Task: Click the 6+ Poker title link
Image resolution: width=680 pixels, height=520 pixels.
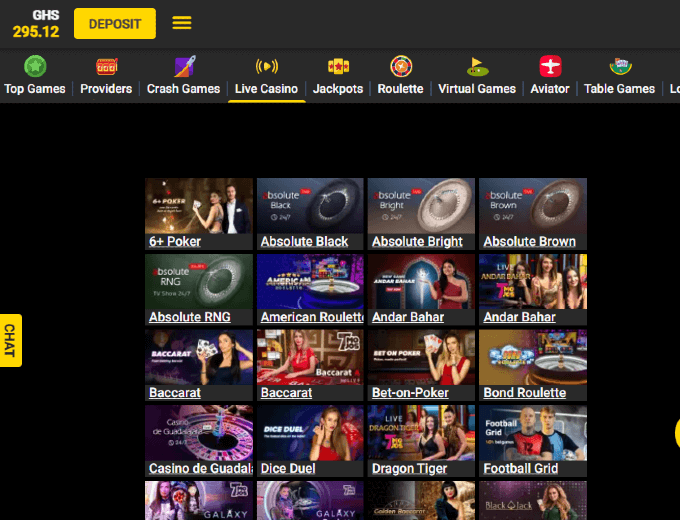Action: point(175,242)
